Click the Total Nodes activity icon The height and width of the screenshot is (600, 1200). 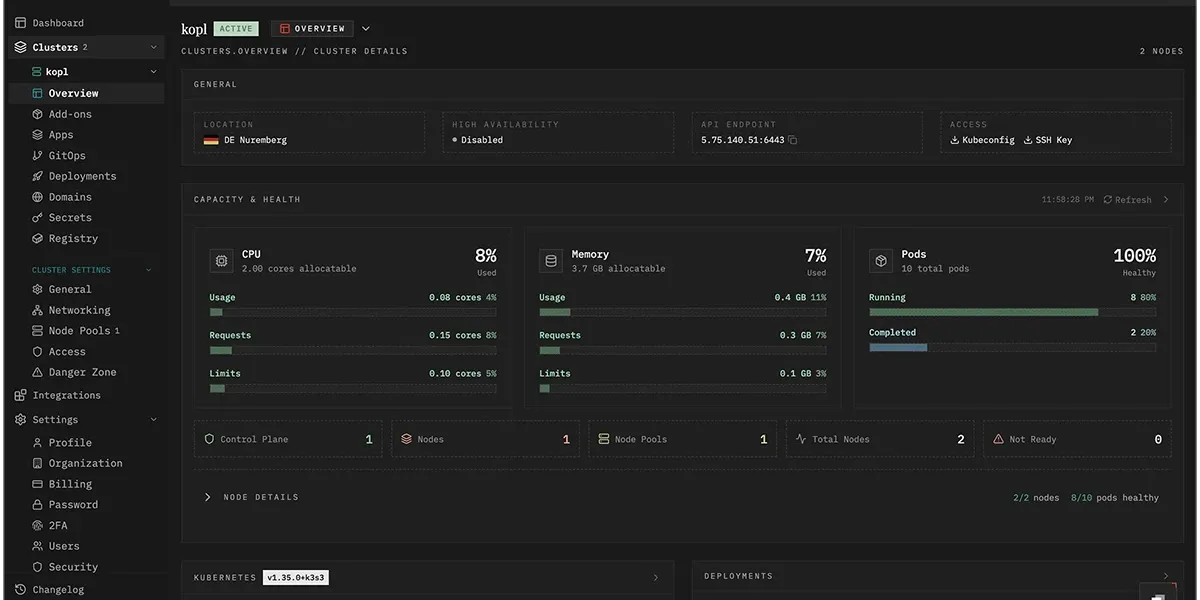click(x=801, y=439)
